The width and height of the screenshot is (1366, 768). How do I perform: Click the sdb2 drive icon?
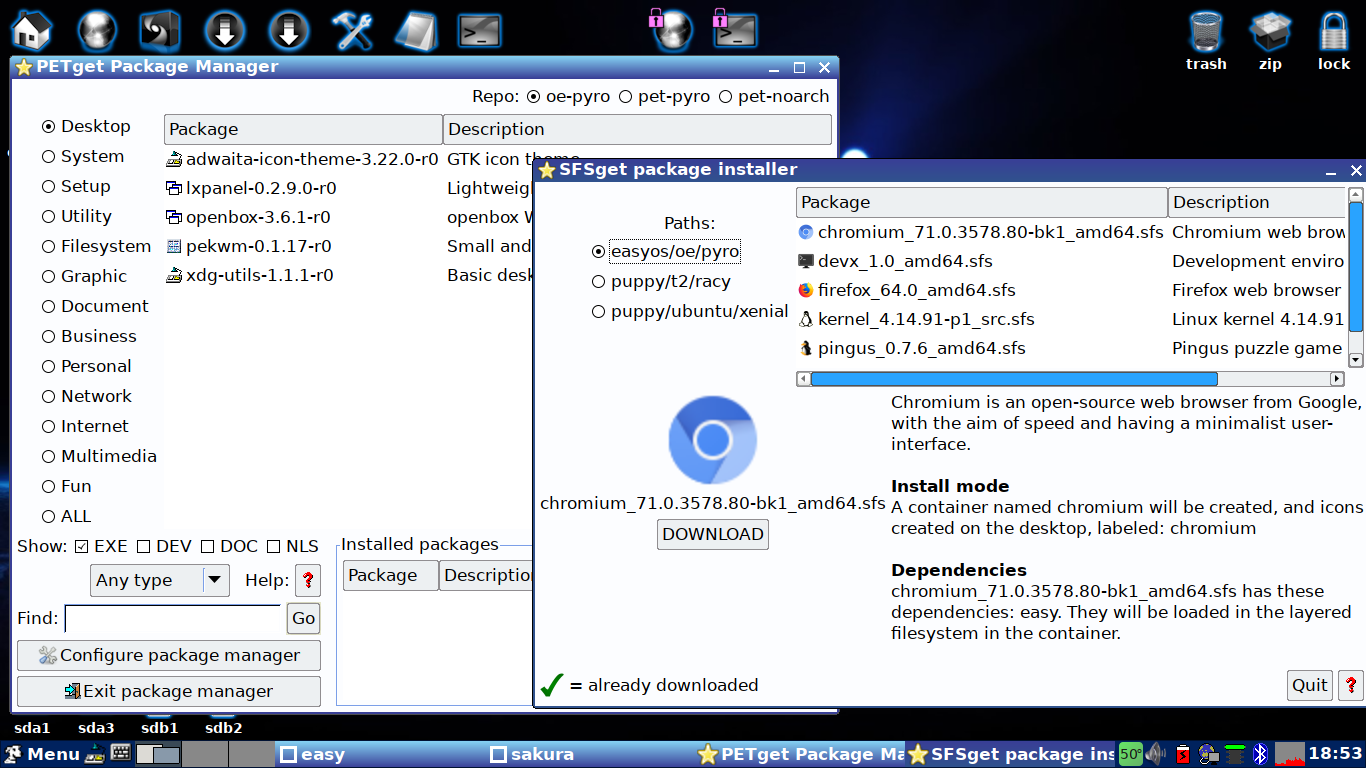coord(224,728)
